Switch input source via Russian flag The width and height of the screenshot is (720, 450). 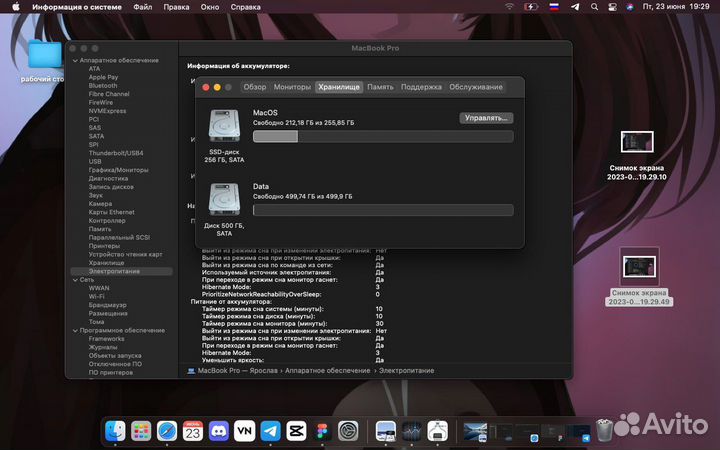554,7
